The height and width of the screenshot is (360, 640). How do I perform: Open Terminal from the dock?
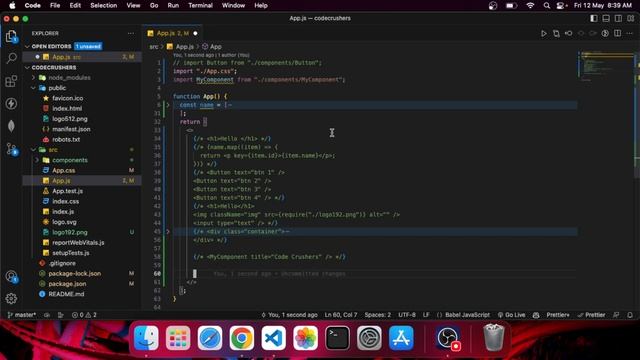pos(337,338)
